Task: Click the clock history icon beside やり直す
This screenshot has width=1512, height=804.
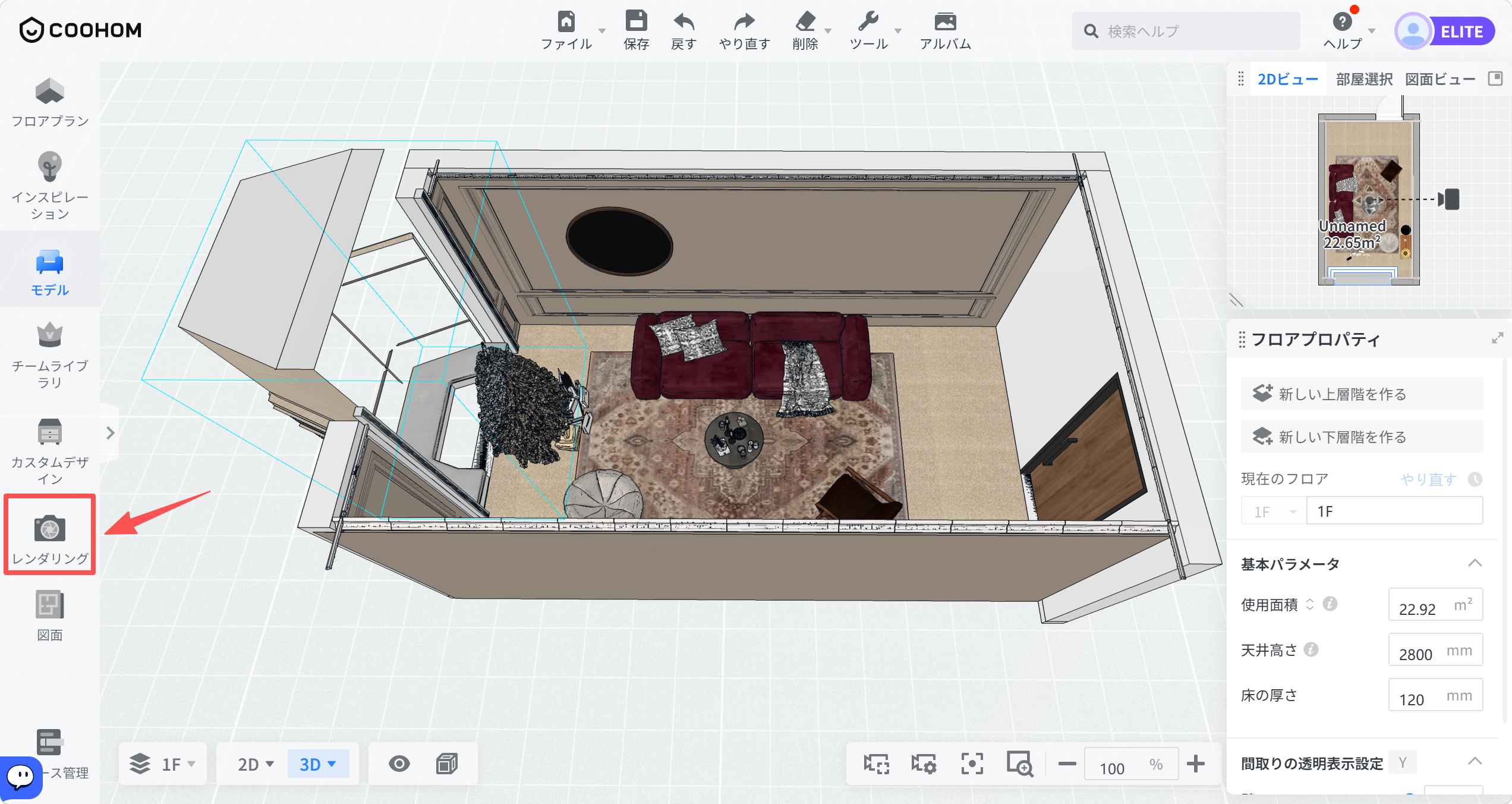Action: pos(1475,479)
